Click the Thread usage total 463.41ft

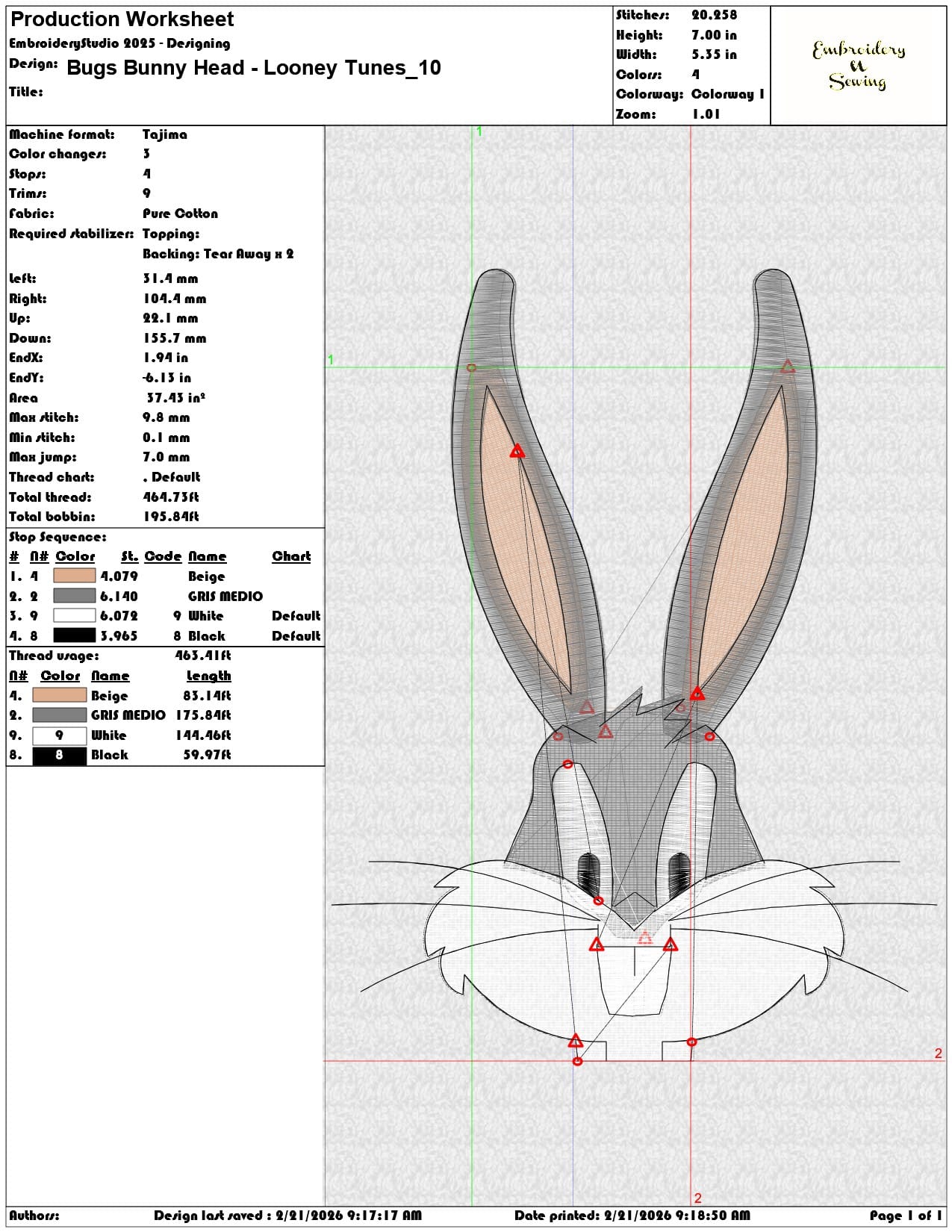tap(203, 656)
